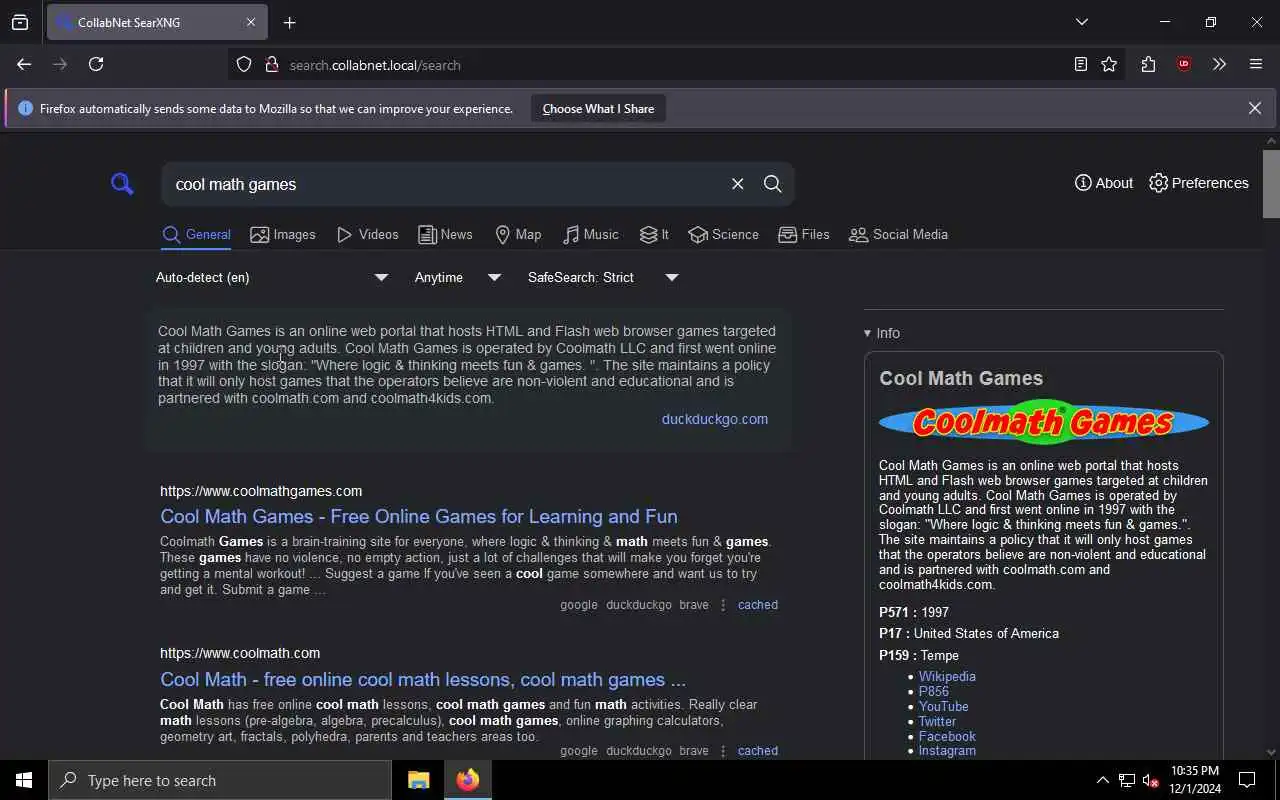Open Windows Start menu
This screenshot has height=800, width=1280.
pyautogui.click(x=24, y=780)
